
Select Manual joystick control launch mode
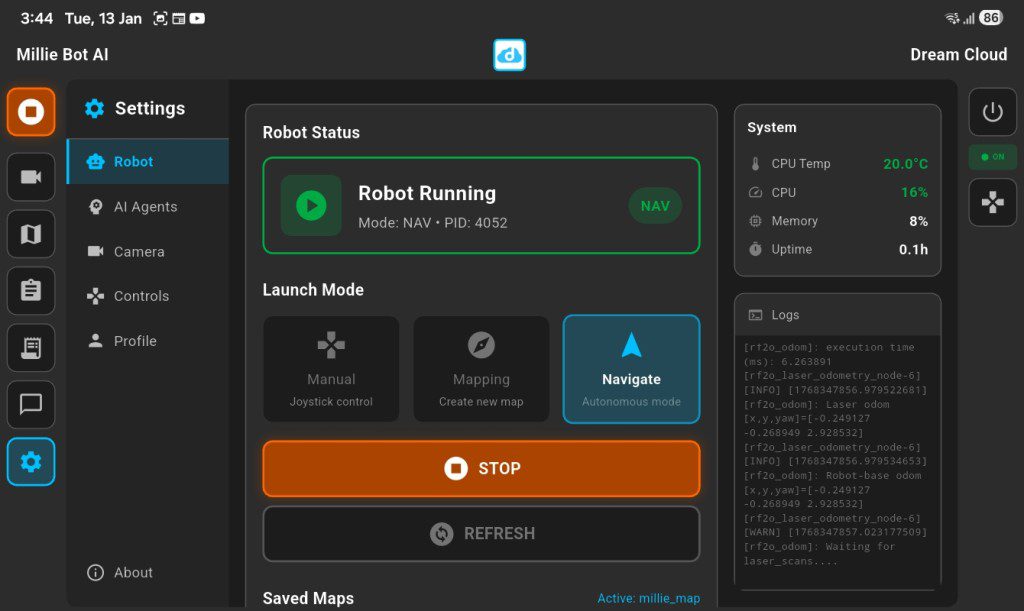click(x=331, y=369)
